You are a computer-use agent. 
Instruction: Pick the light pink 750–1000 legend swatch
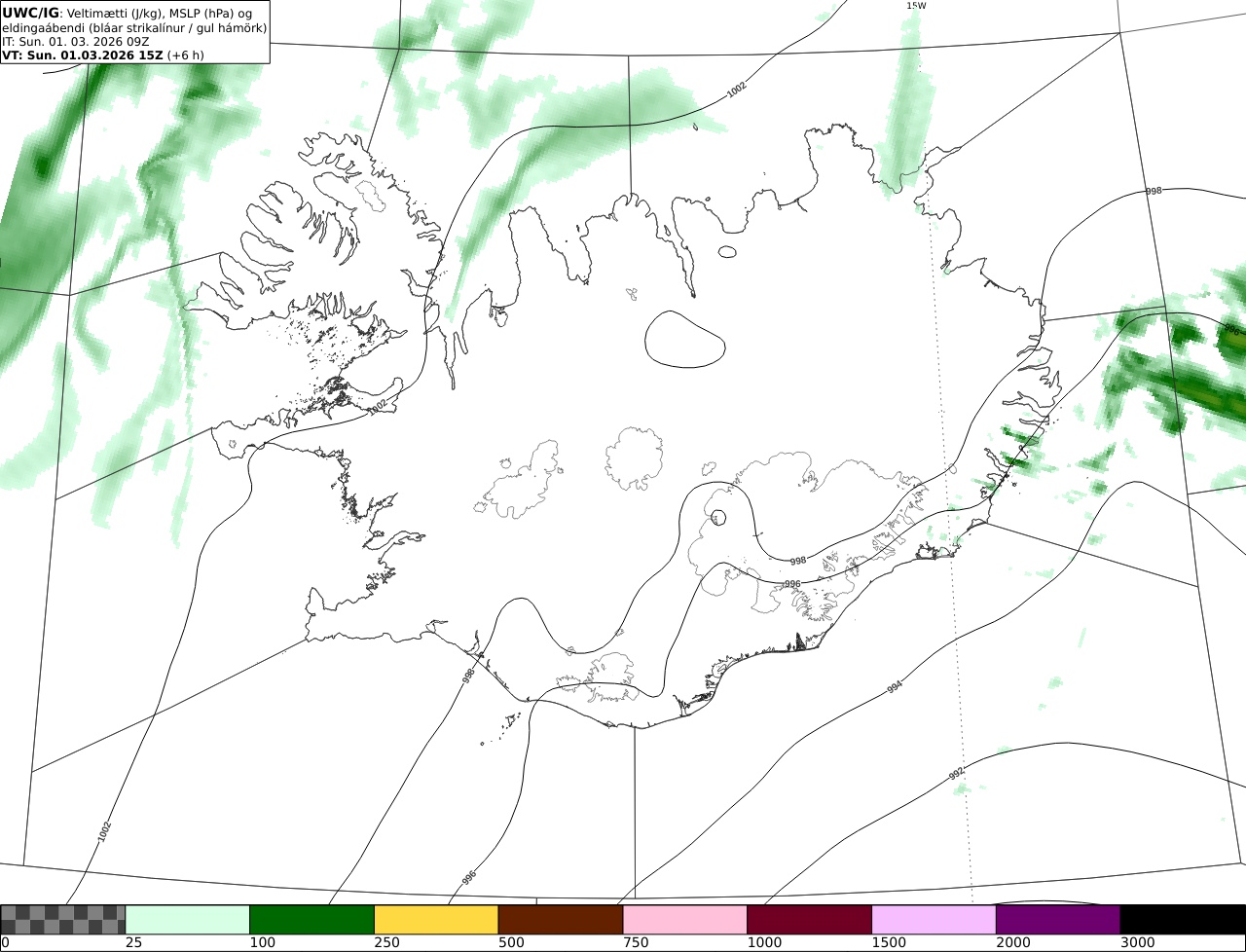(x=685, y=920)
